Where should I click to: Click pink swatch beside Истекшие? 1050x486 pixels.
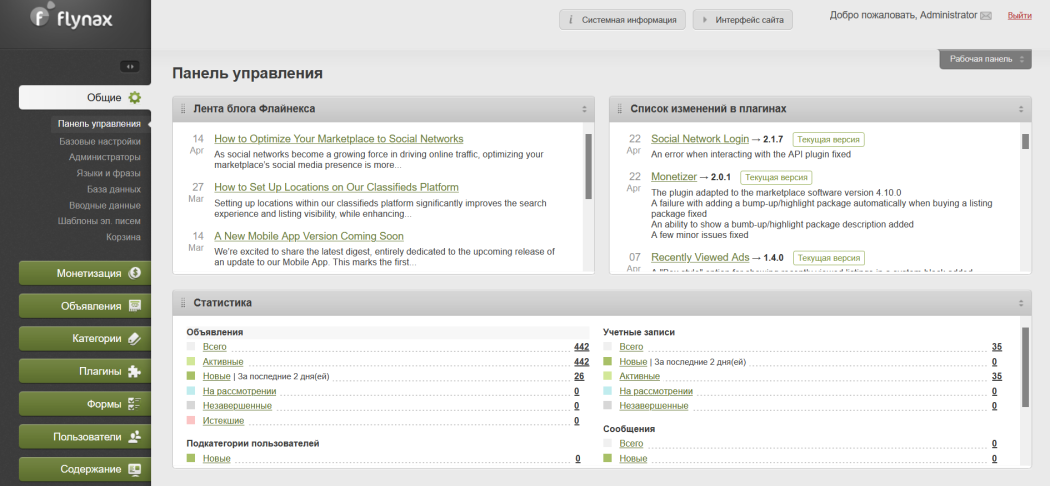191,420
